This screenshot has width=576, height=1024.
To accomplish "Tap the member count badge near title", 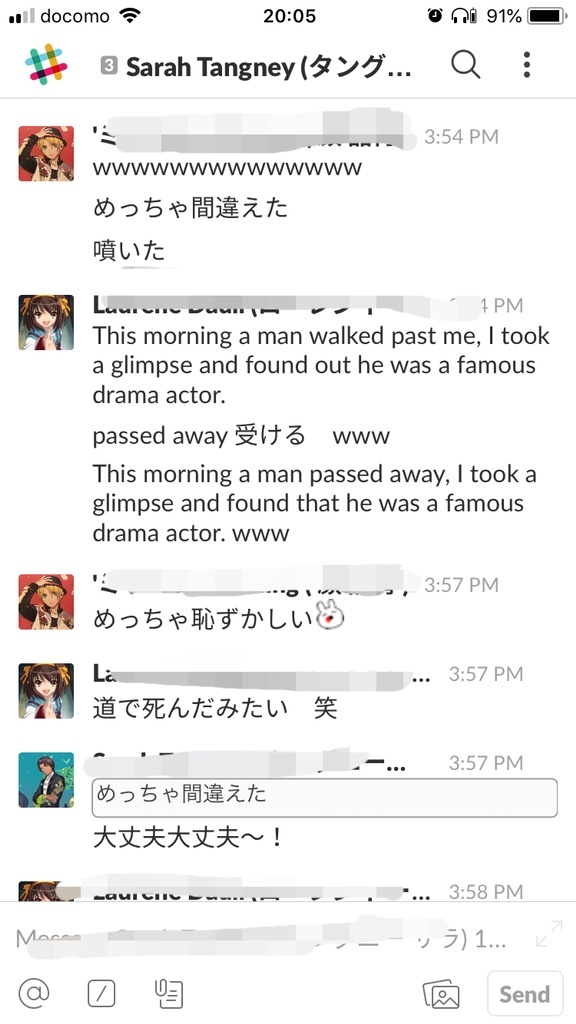I will (x=108, y=65).
